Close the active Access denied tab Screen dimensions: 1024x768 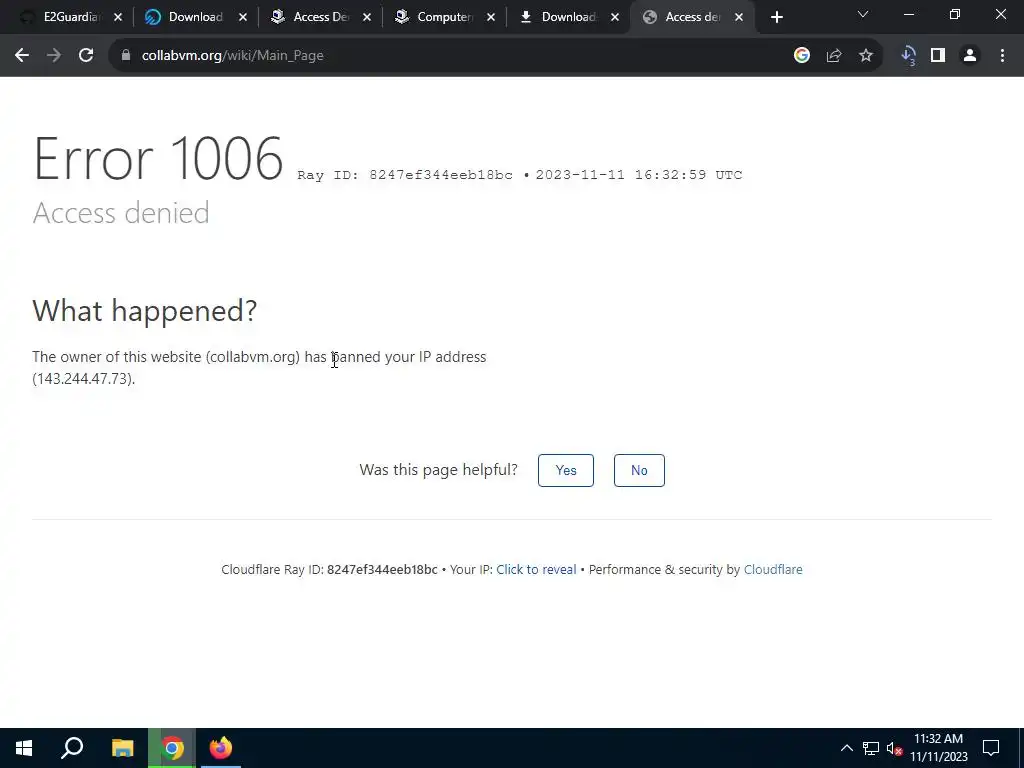point(739,18)
